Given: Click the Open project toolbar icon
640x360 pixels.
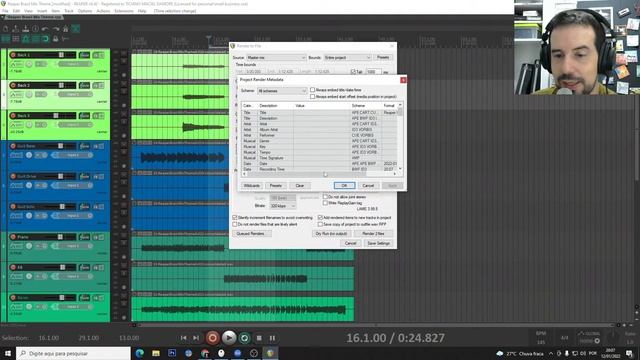Looking at the screenshot, I should [x=16, y=29].
